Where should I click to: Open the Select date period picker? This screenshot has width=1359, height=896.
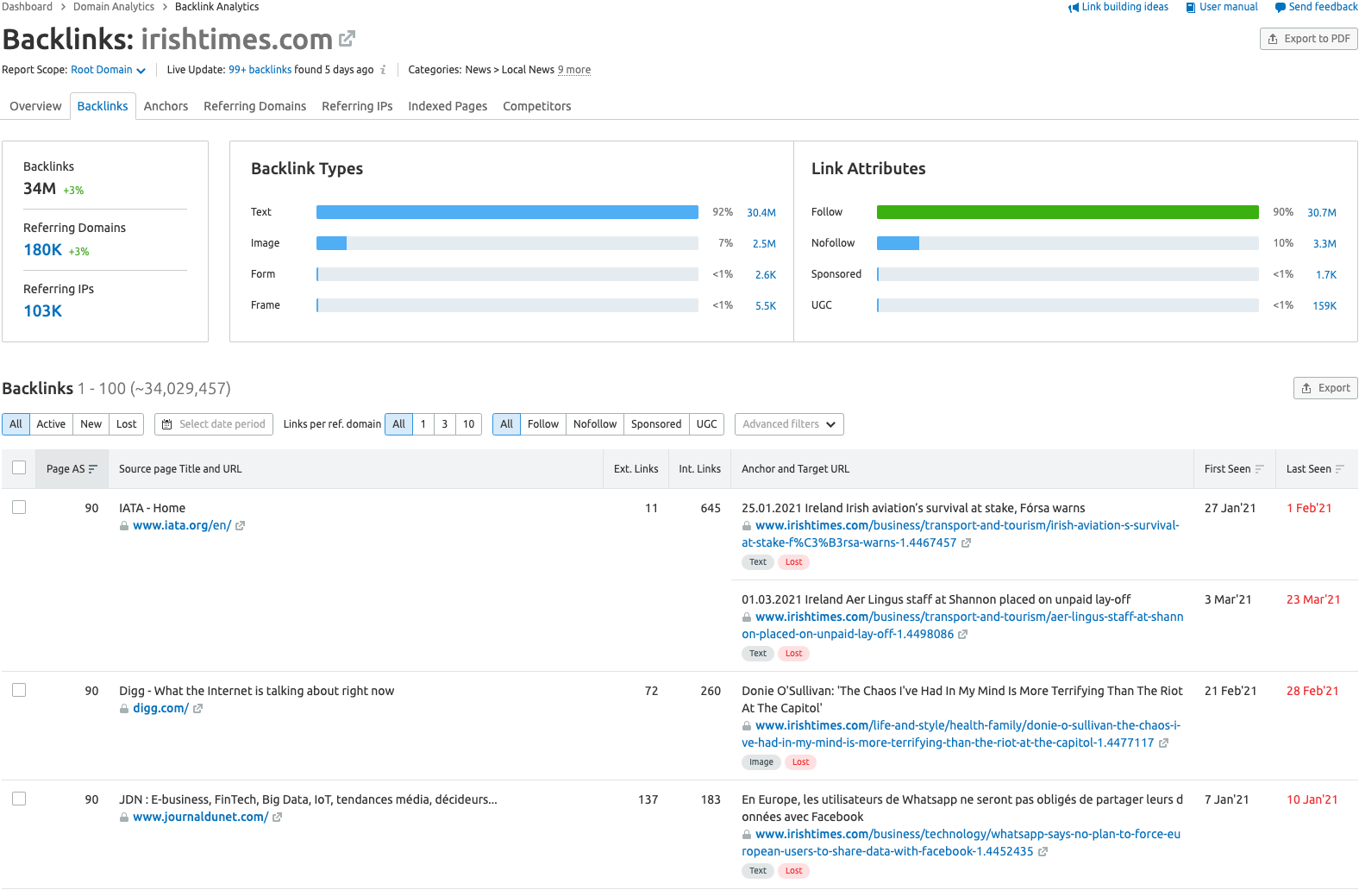pyautogui.click(x=214, y=424)
